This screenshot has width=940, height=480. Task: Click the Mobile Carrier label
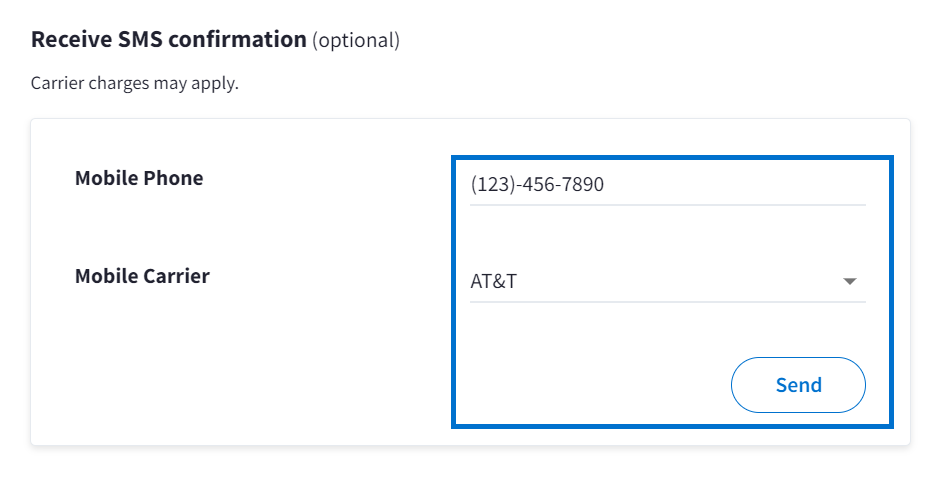coord(142,276)
